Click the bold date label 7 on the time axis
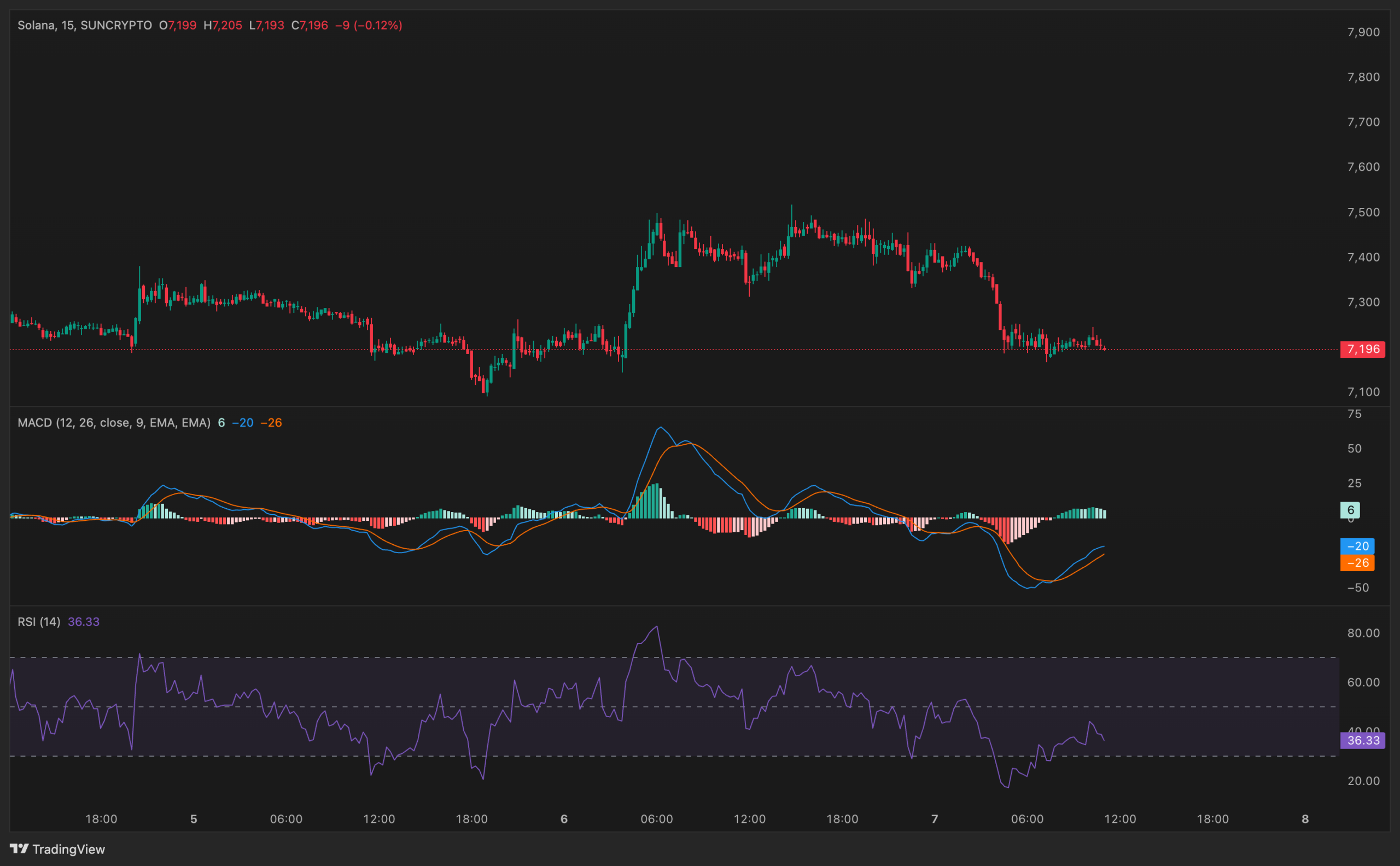Viewport: 1400px width, 866px height. pyautogui.click(x=936, y=818)
